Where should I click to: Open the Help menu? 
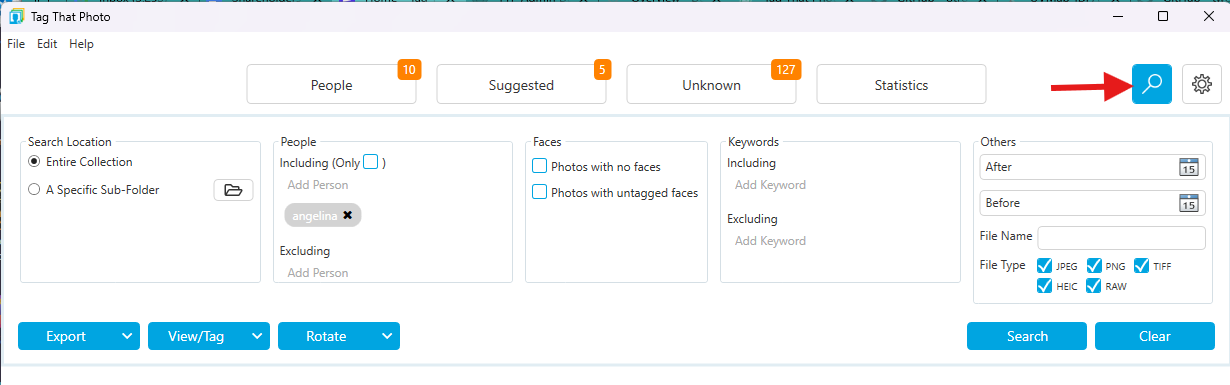(x=81, y=44)
